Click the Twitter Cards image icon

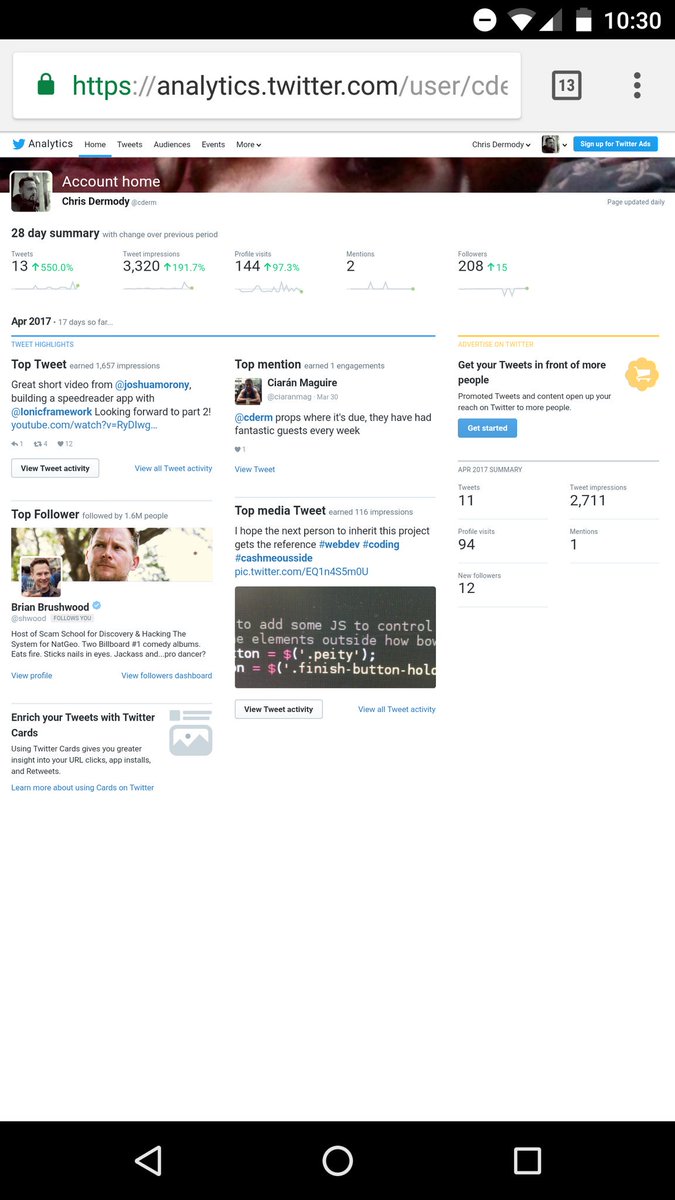coord(190,733)
